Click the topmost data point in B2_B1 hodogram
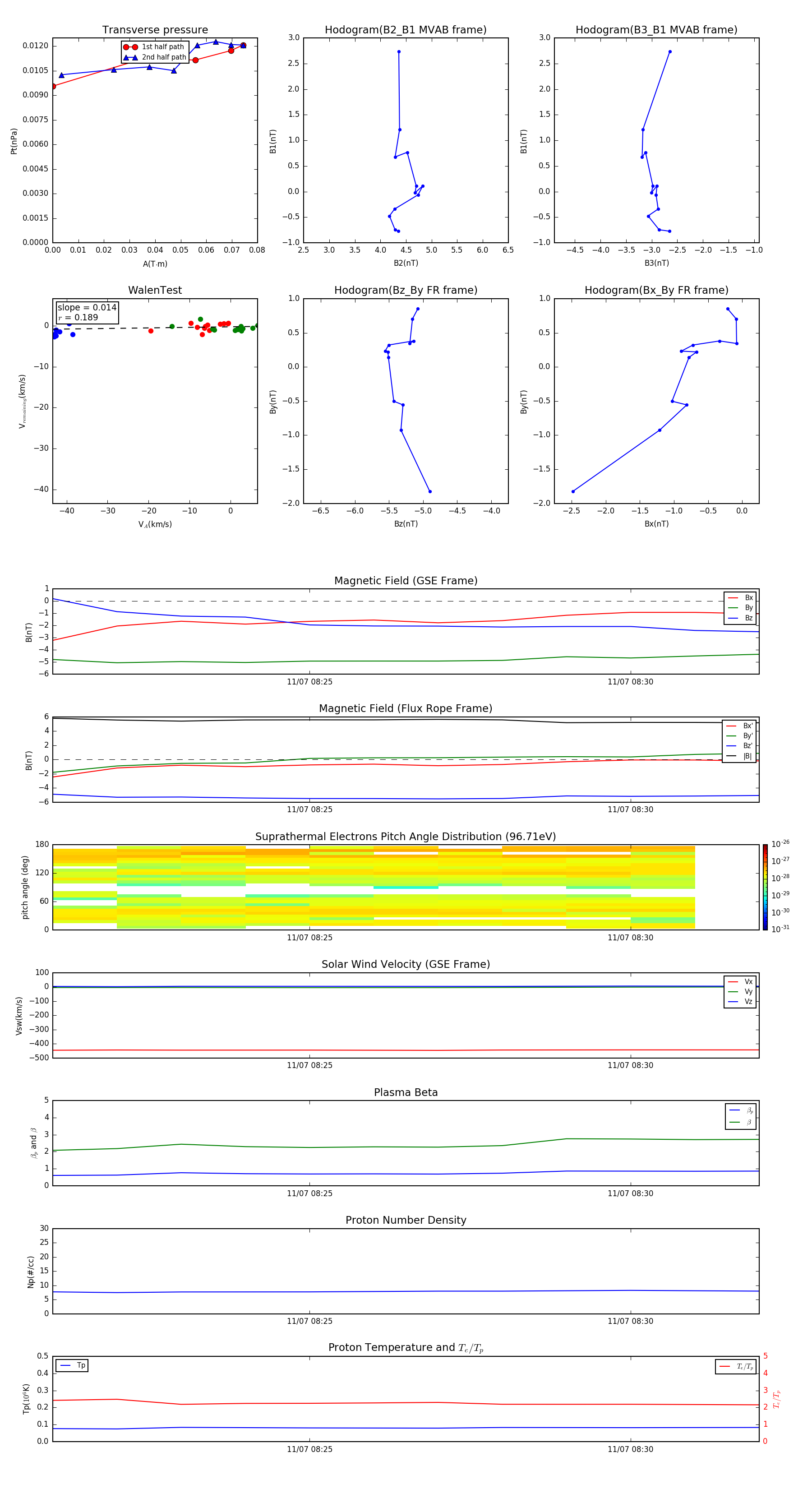The image size is (812, 1489). (x=399, y=52)
